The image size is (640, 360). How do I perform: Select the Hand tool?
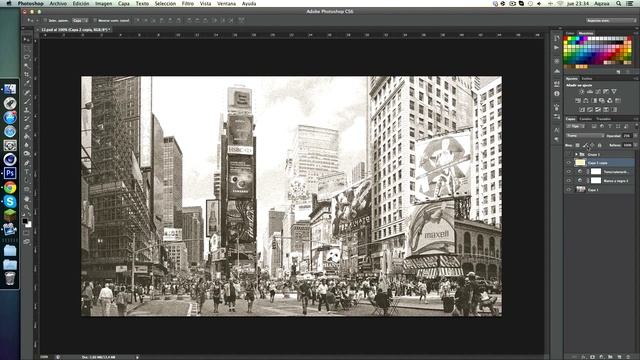tap(27, 199)
